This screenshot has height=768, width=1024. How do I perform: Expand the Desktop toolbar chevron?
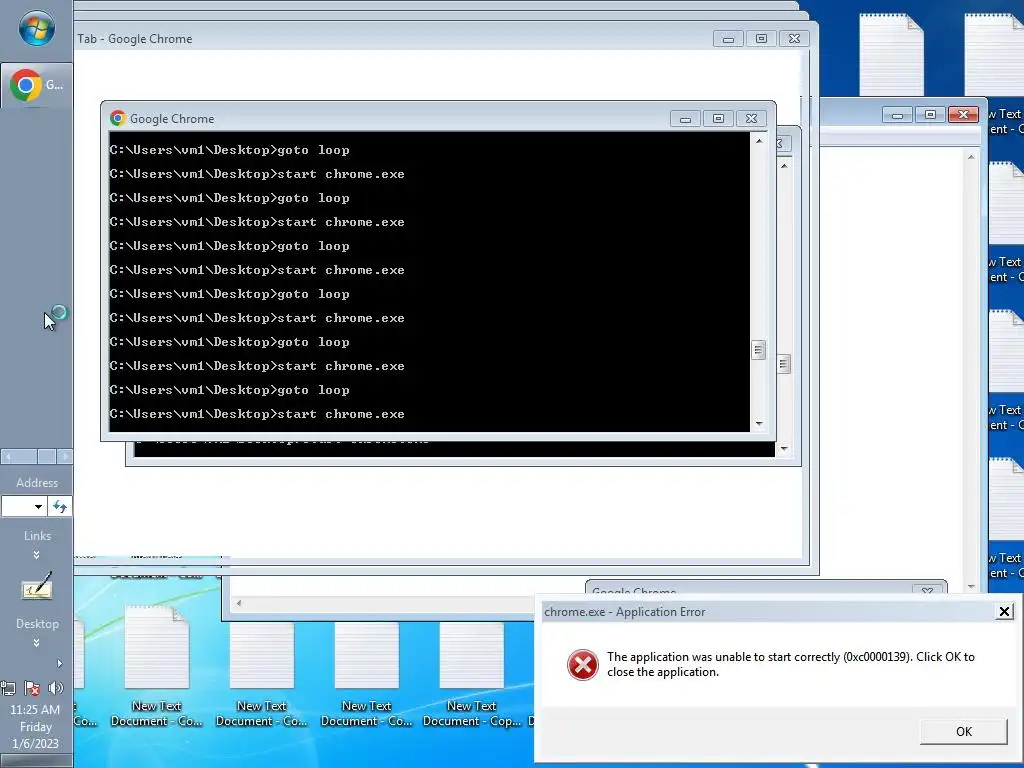(x=37, y=643)
